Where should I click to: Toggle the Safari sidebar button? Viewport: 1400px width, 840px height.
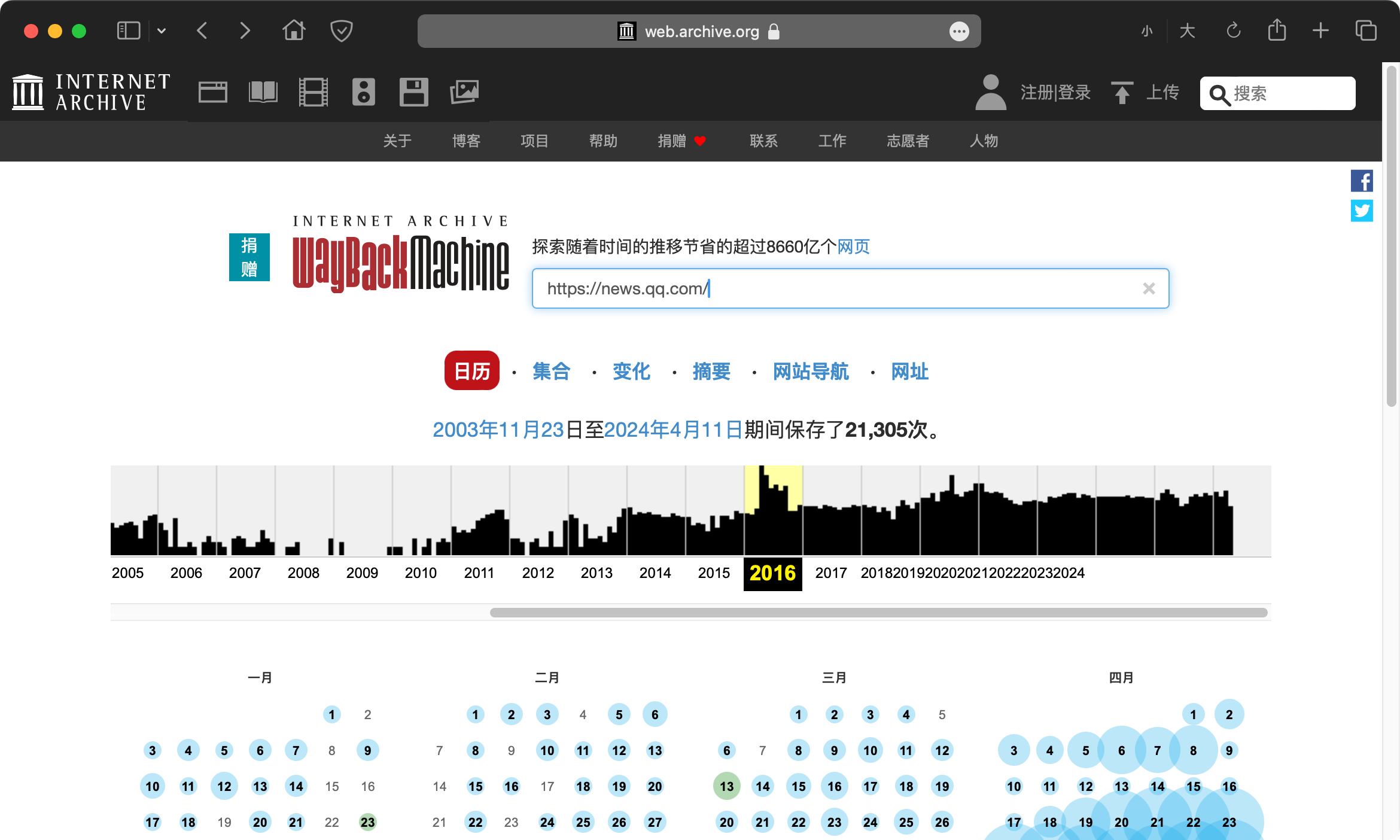pos(128,31)
